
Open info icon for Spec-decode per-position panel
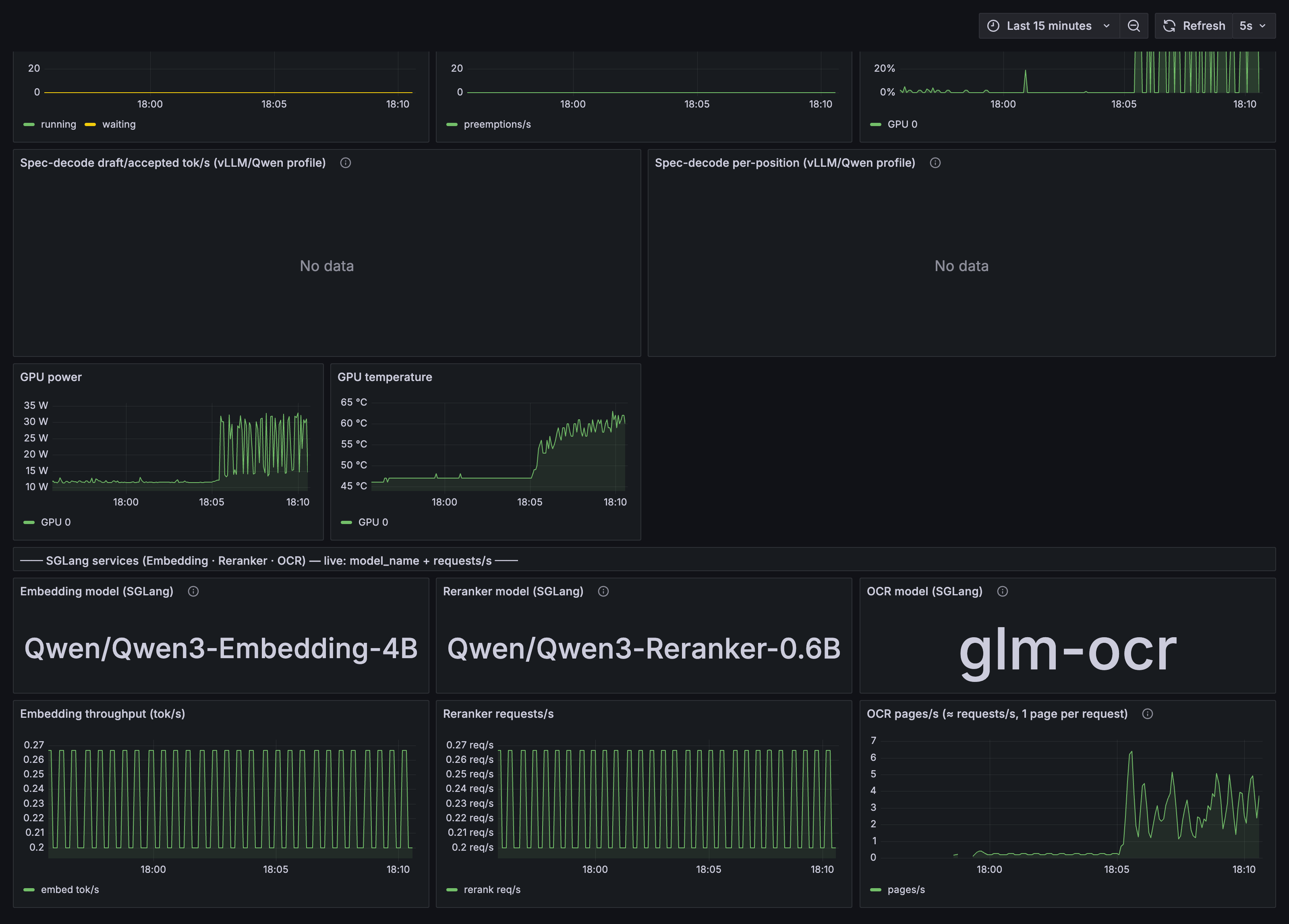tap(935, 163)
